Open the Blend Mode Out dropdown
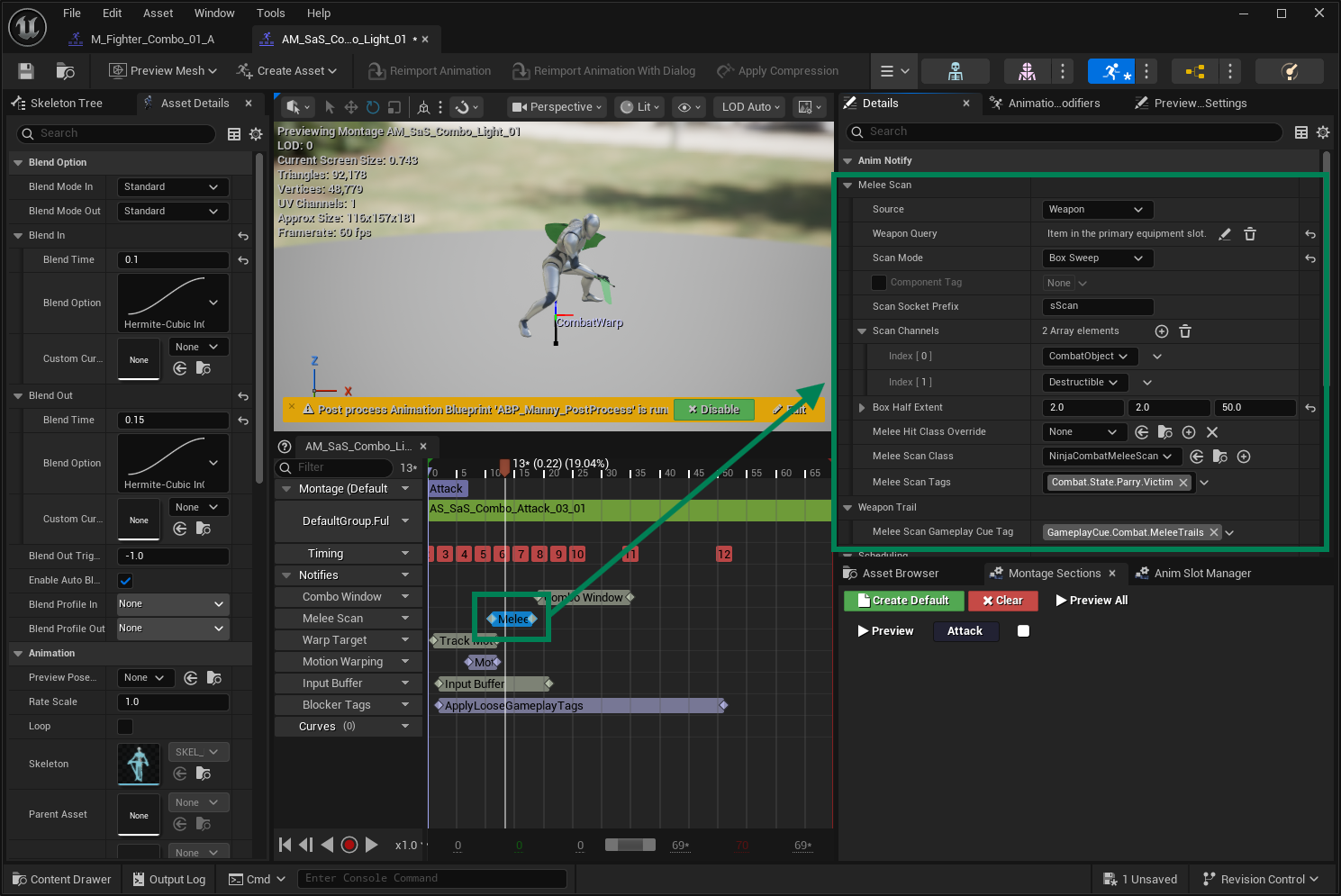The image size is (1341, 896). pos(173,212)
